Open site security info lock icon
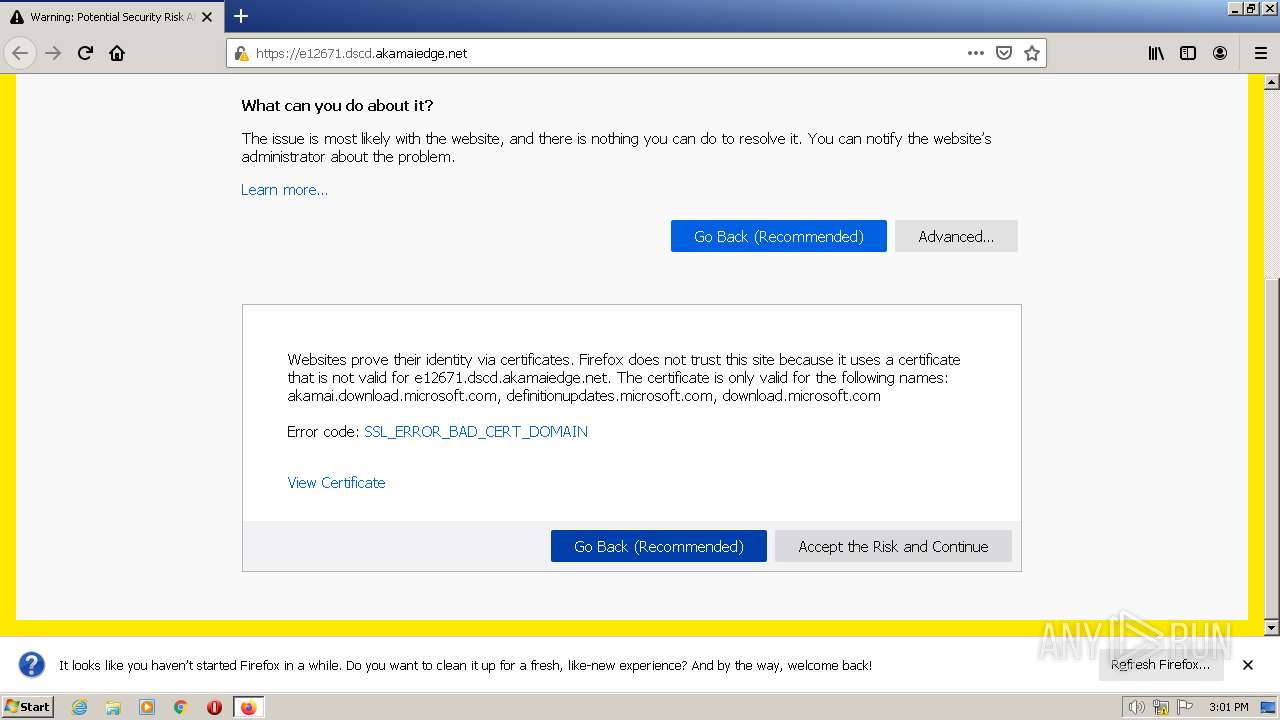Screen dimensions: 1280x720 click(x=241, y=53)
